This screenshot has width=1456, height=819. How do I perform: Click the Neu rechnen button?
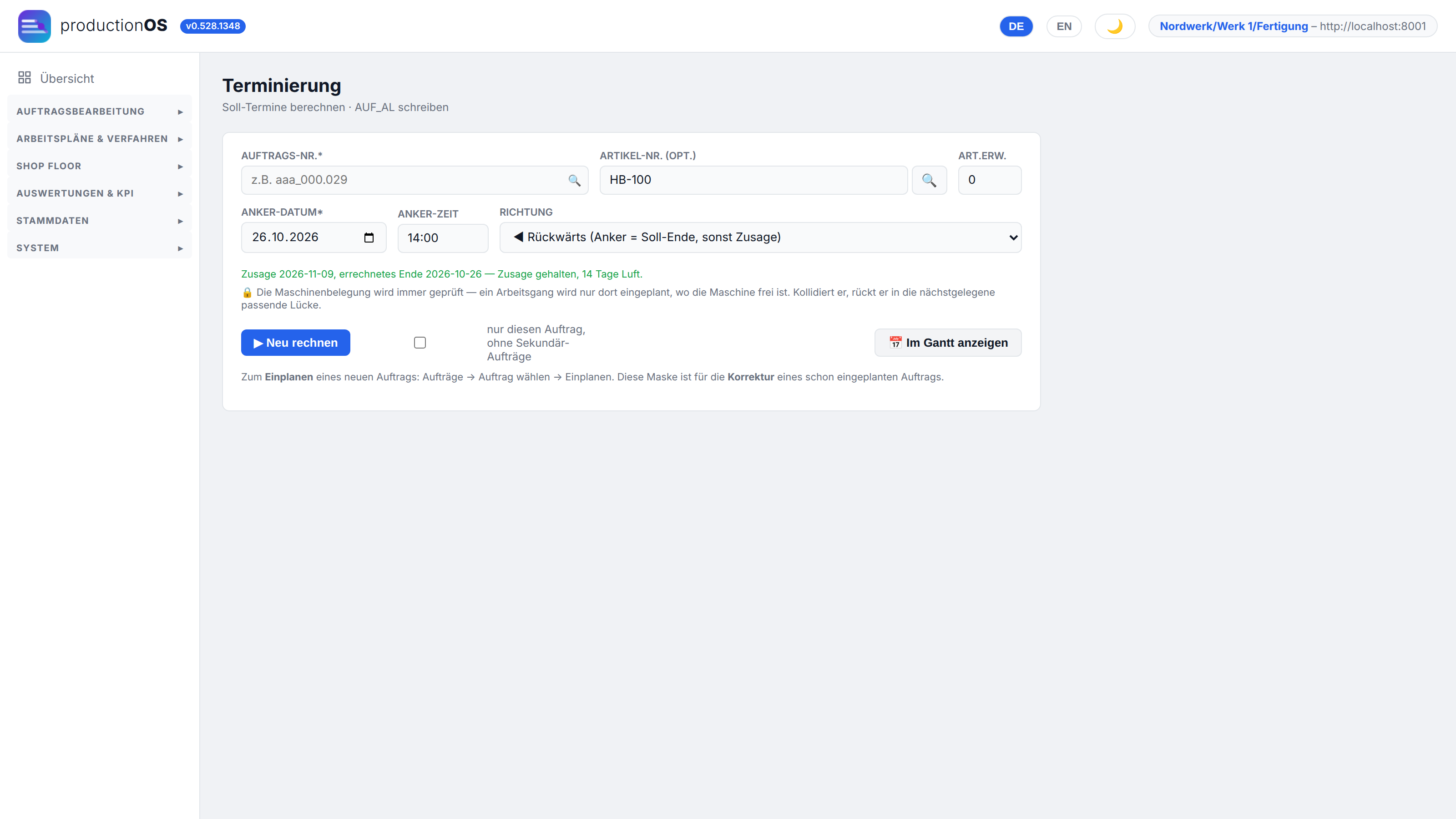(x=296, y=343)
